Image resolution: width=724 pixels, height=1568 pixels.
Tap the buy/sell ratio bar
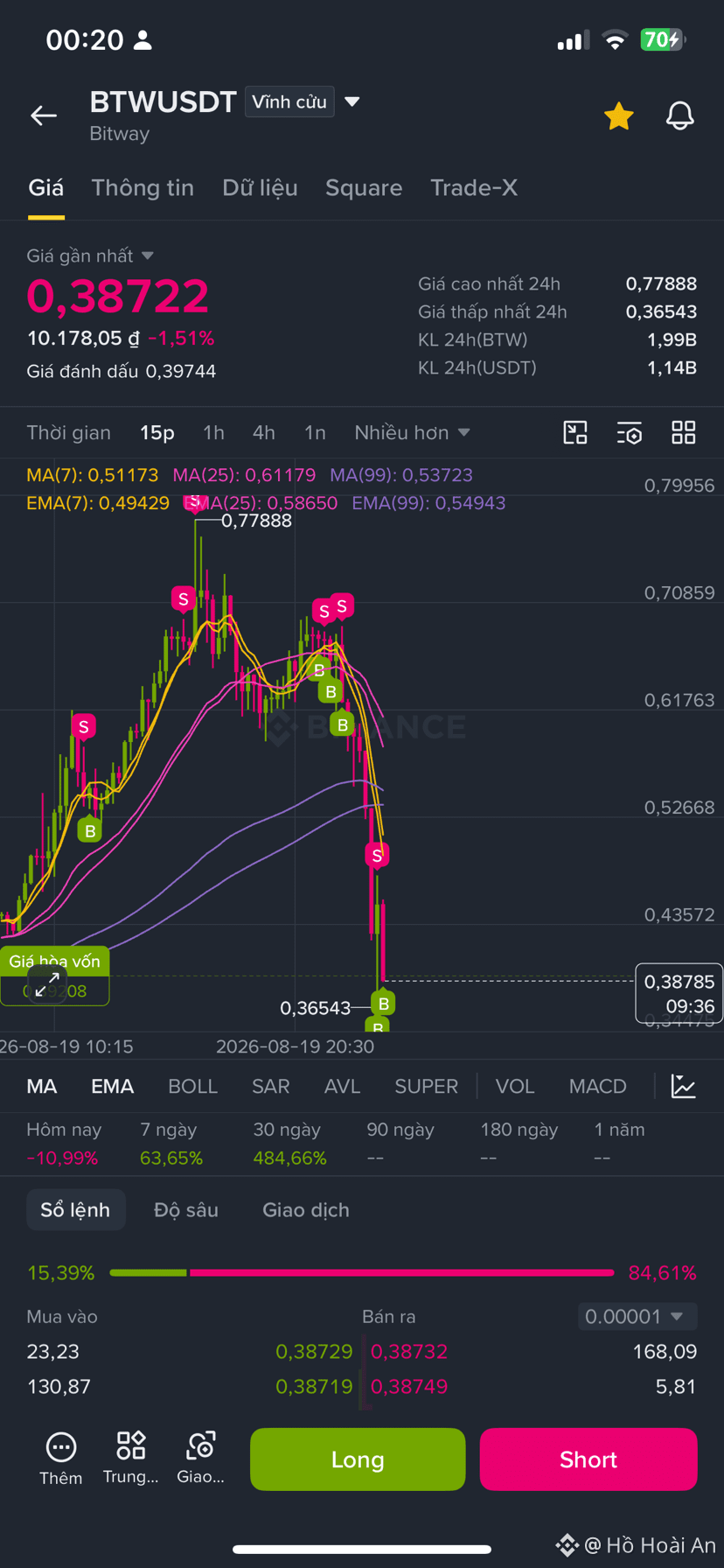pos(362,1272)
